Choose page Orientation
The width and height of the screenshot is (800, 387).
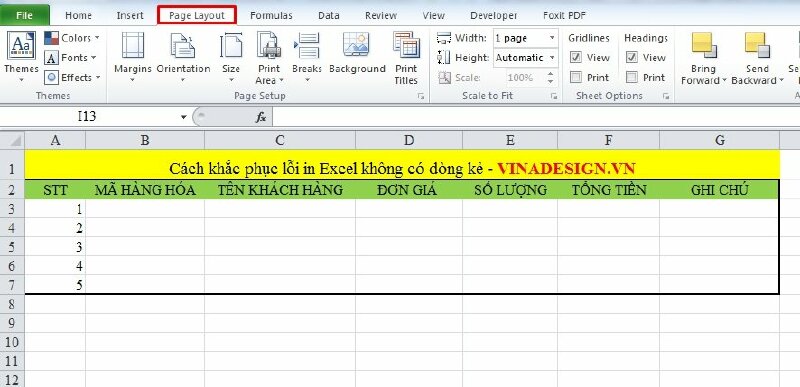click(183, 58)
